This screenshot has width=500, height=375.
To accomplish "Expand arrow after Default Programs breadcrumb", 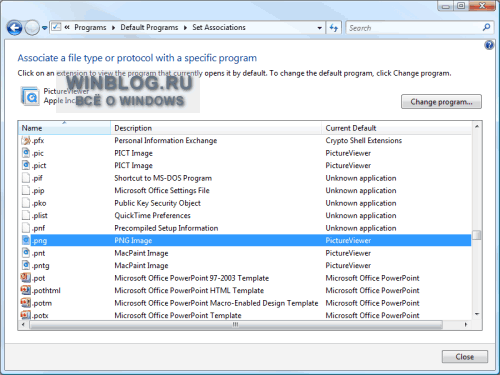I will tap(185, 28).
